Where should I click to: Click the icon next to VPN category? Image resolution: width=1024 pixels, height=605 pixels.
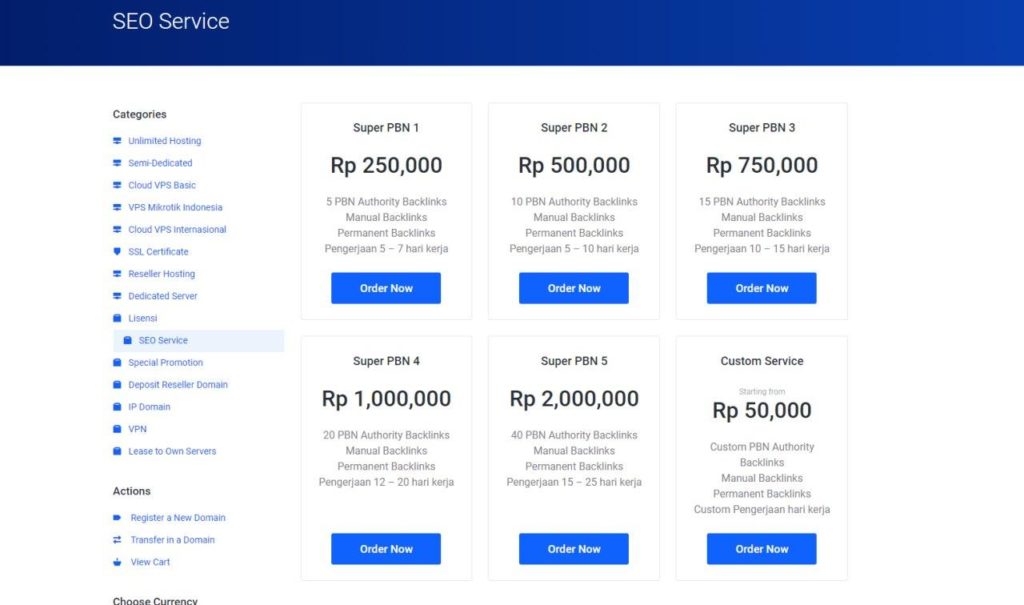pos(117,429)
